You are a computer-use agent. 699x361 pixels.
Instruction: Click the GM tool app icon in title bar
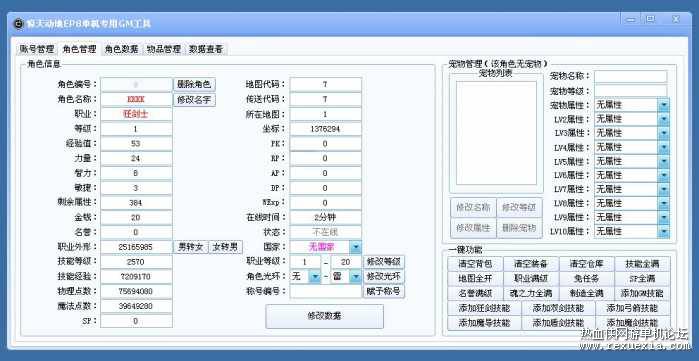18,24
